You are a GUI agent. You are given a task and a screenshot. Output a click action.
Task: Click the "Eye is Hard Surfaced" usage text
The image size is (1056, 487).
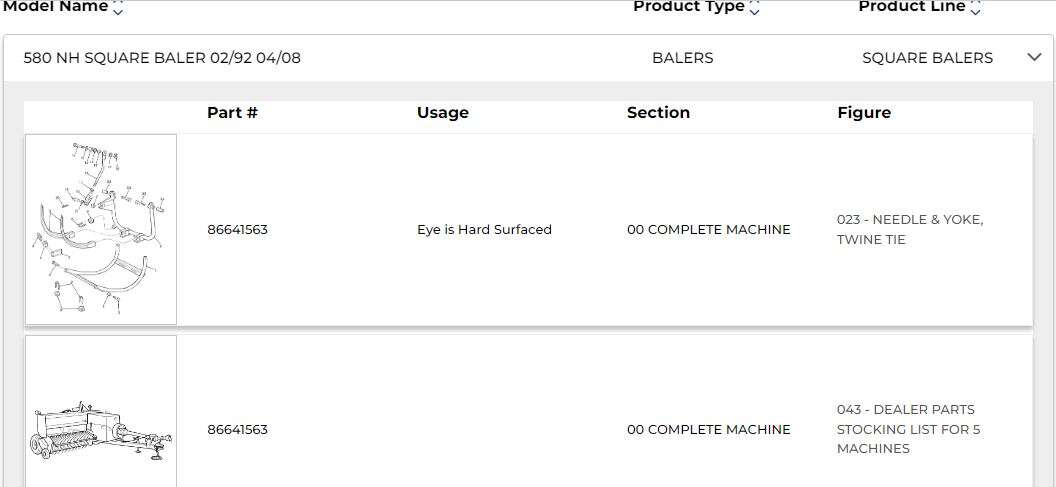[484, 229]
